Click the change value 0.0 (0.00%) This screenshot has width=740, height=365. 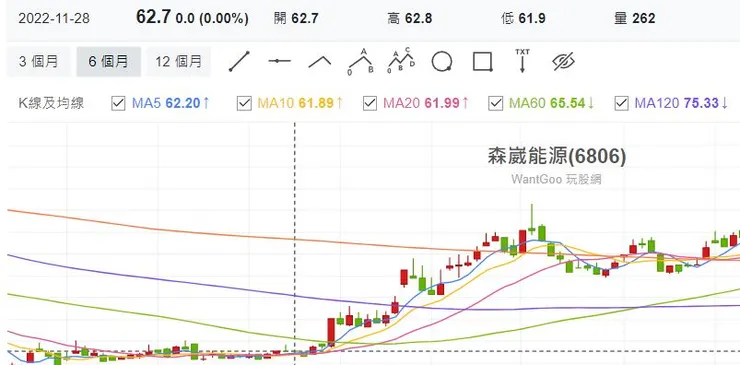point(212,19)
